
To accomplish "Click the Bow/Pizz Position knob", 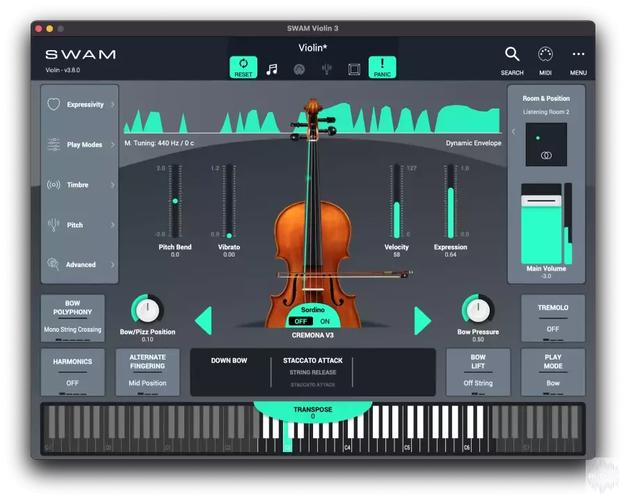I will (x=147, y=310).
